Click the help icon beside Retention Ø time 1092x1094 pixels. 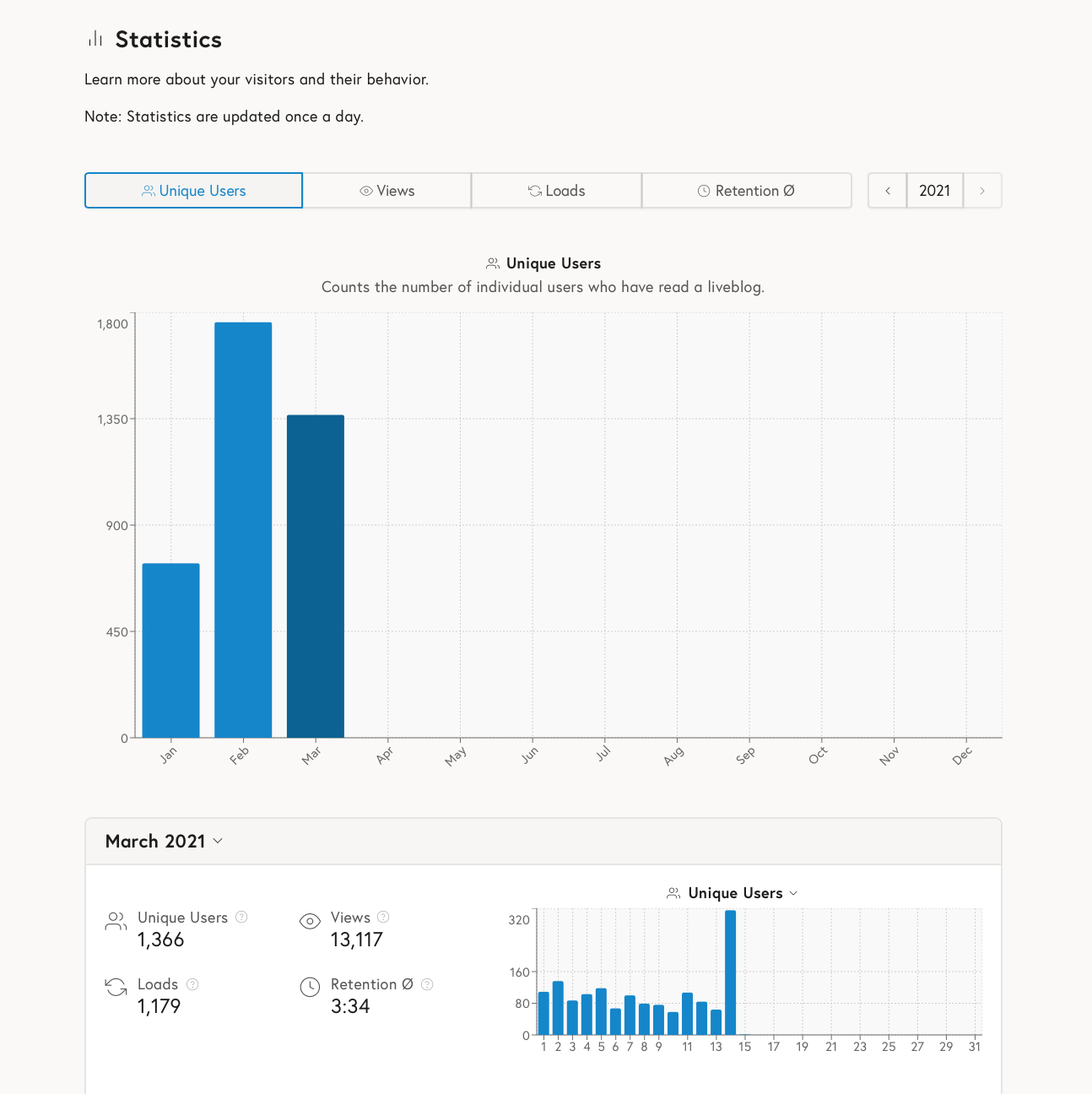tap(427, 984)
